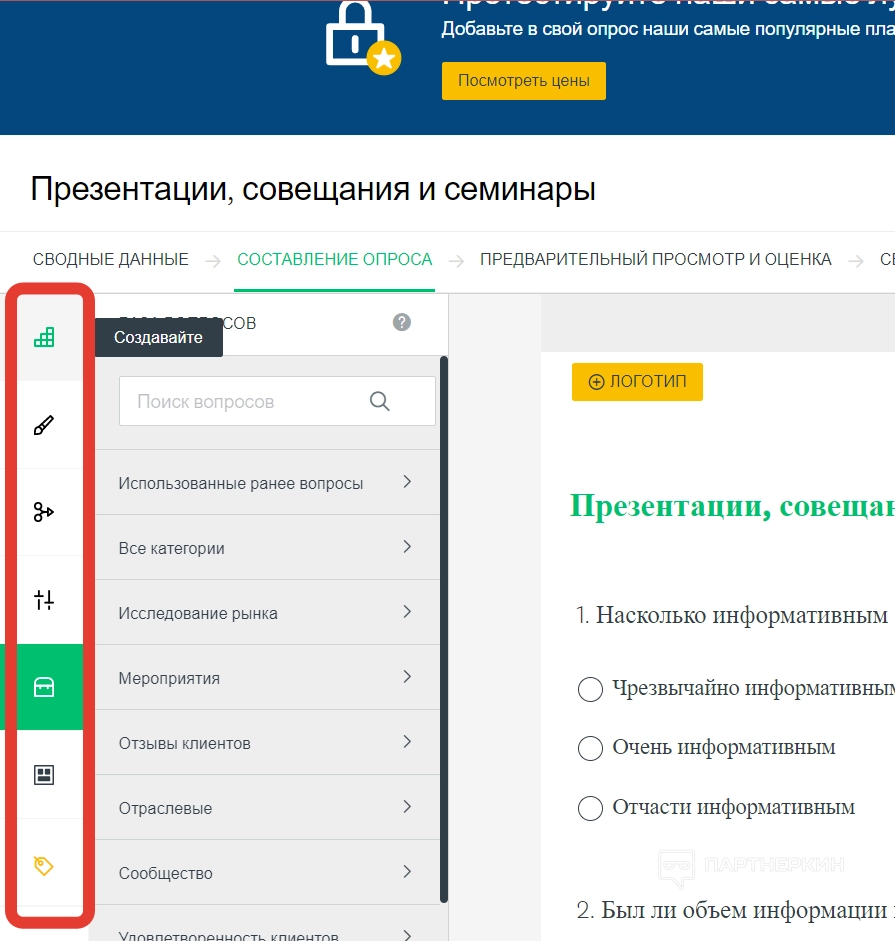The image size is (895, 941).
Task: Expand 'Сообщество' category
Action: [267, 873]
